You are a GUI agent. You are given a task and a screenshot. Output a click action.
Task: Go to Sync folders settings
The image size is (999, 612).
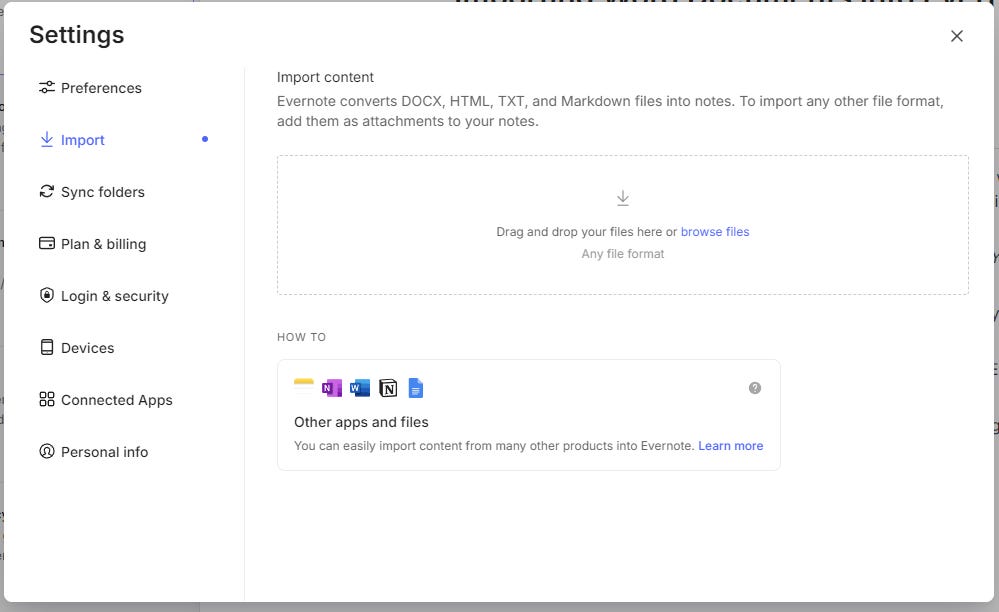click(92, 192)
